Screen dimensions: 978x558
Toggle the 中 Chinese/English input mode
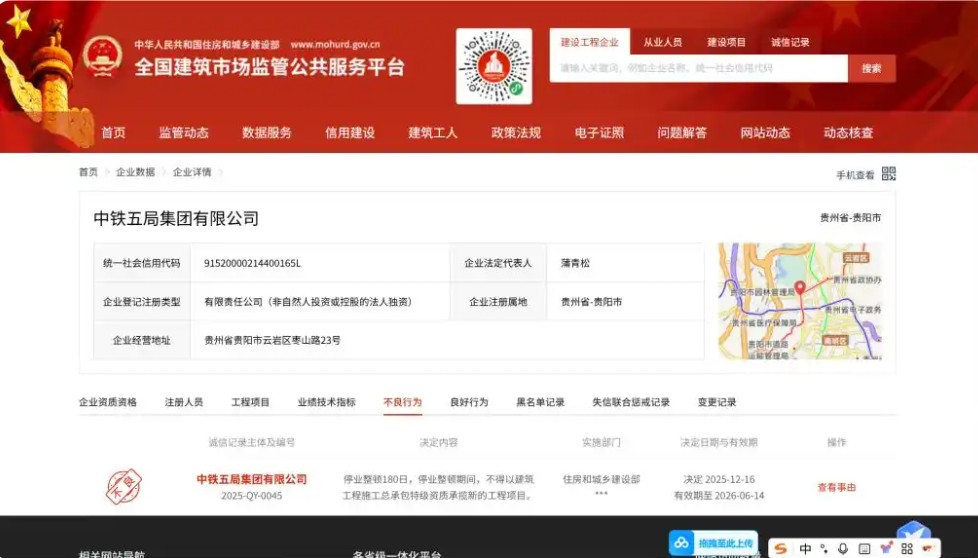coord(805,549)
